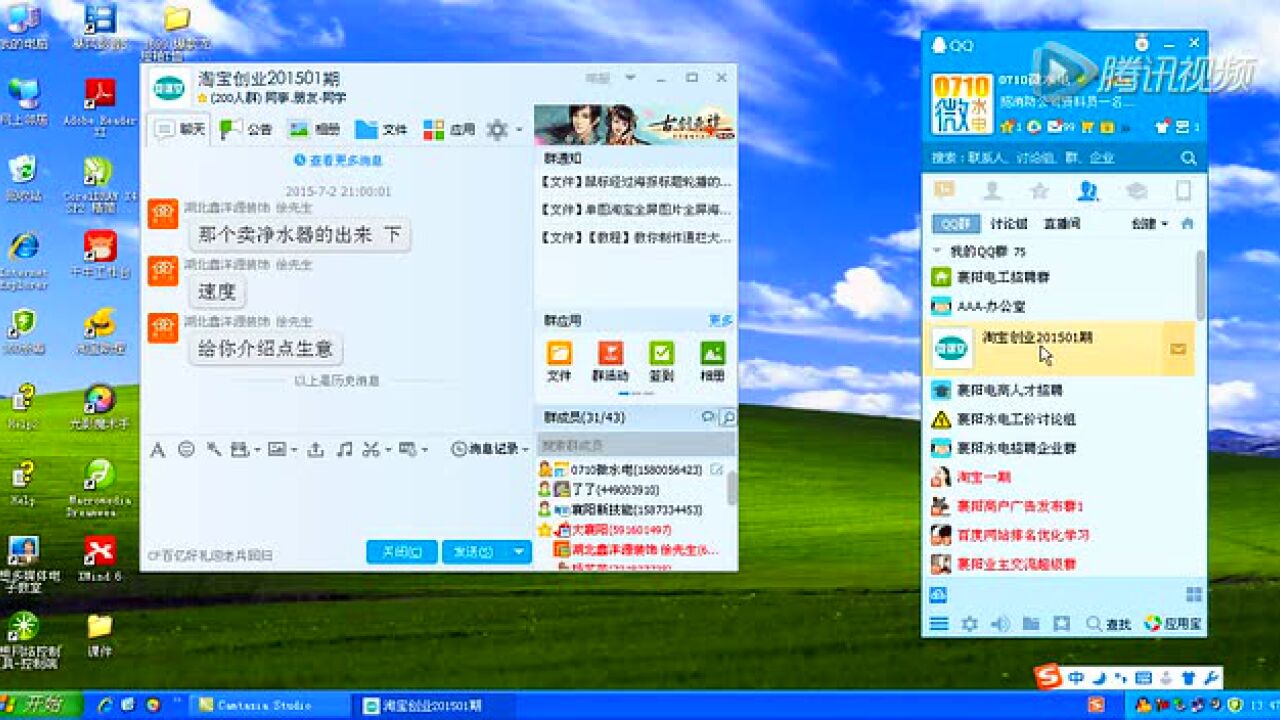Click the QQ contact search box

coord(1052,158)
